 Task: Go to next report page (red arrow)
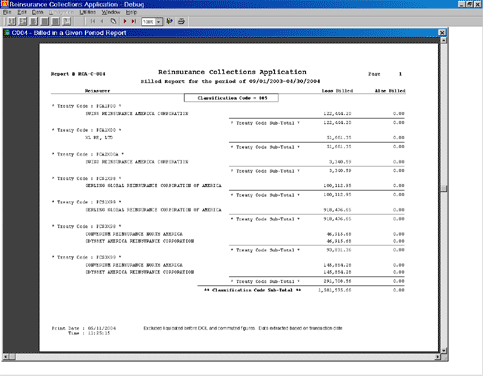pyautogui.click(x=125, y=21)
